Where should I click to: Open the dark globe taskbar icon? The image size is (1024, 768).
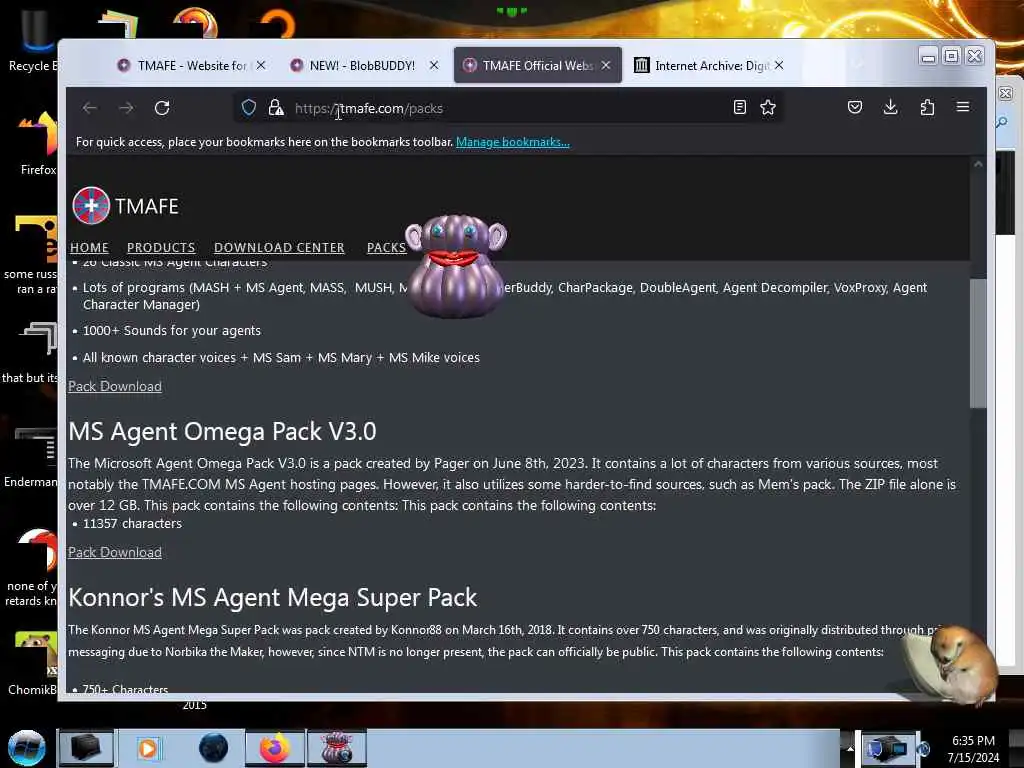(214, 748)
